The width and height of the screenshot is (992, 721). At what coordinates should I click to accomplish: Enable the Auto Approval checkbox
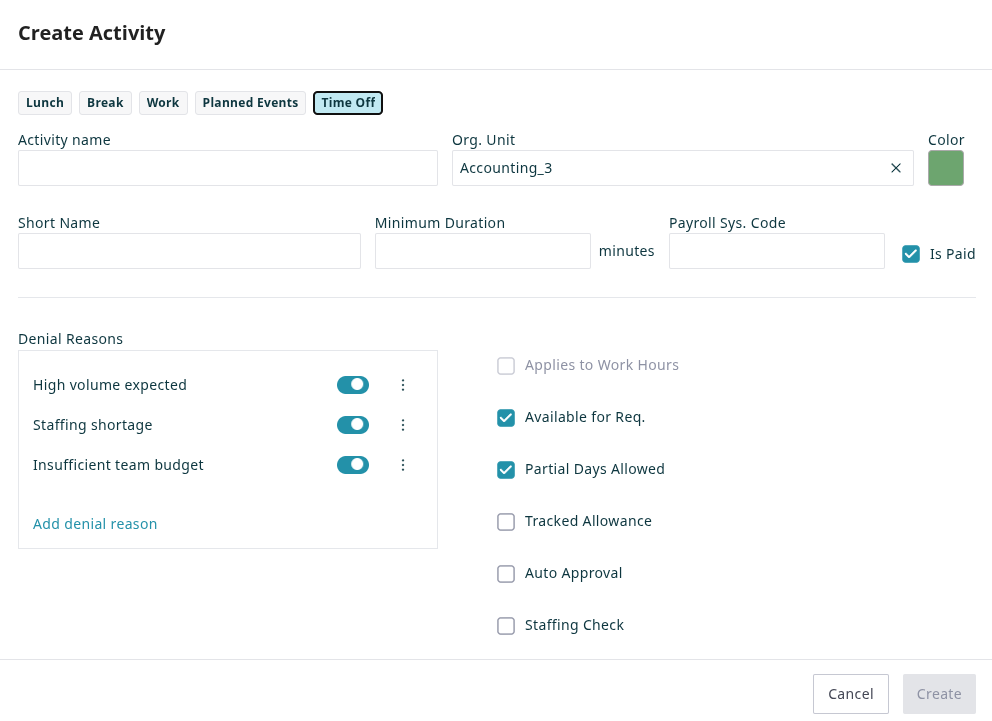[x=506, y=574]
